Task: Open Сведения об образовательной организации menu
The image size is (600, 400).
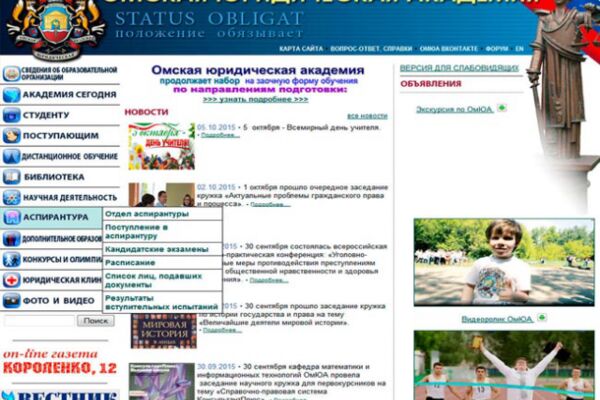Action: [68, 73]
